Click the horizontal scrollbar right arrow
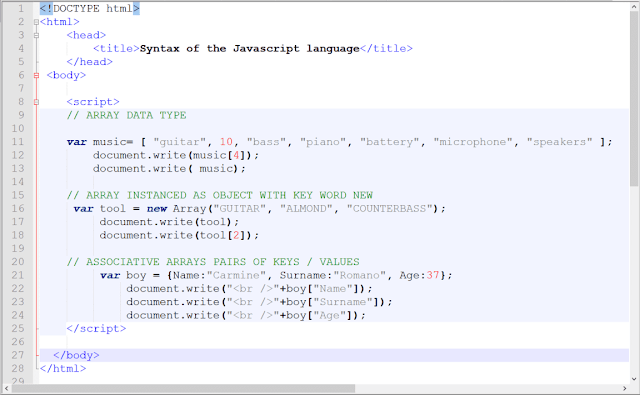The width and height of the screenshot is (640, 395). click(x=624, y=388)
